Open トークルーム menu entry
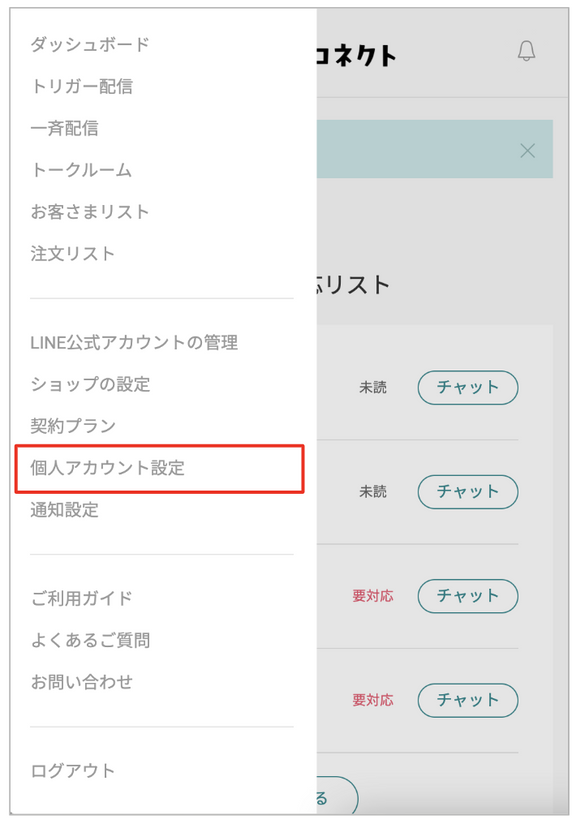Screen dimensions: 576x827 pyautogui.click(x=82, y=170)
